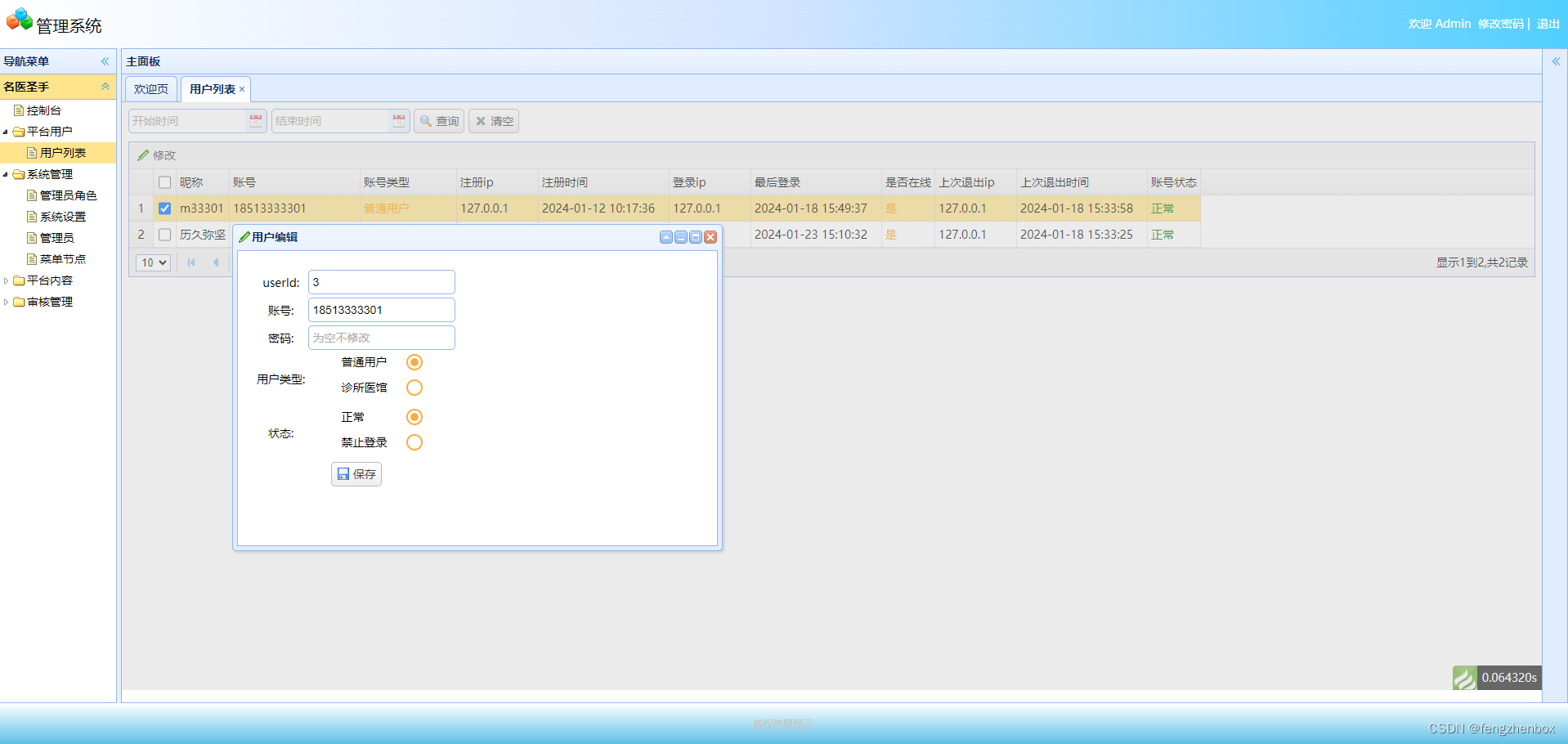Sort by the 账号状态 column header
The image size is (1568, 744).
pos(1174,182)
